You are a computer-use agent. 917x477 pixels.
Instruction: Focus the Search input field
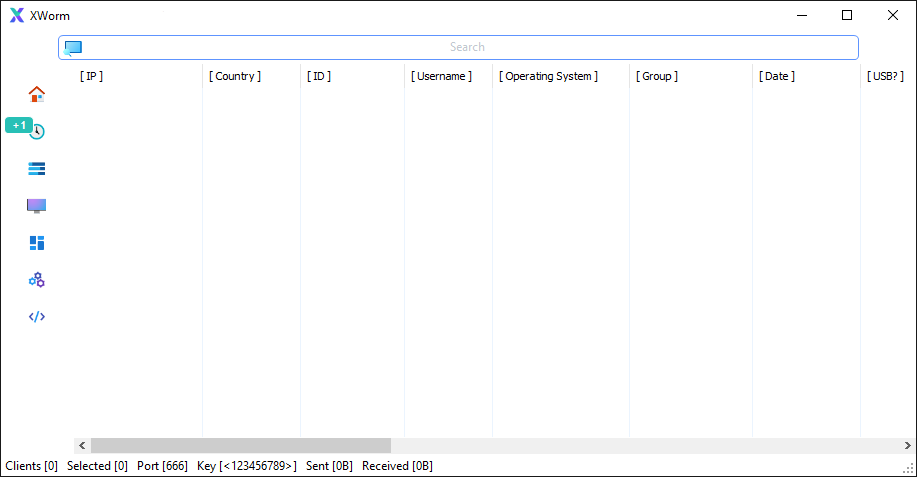click(466, 47)
